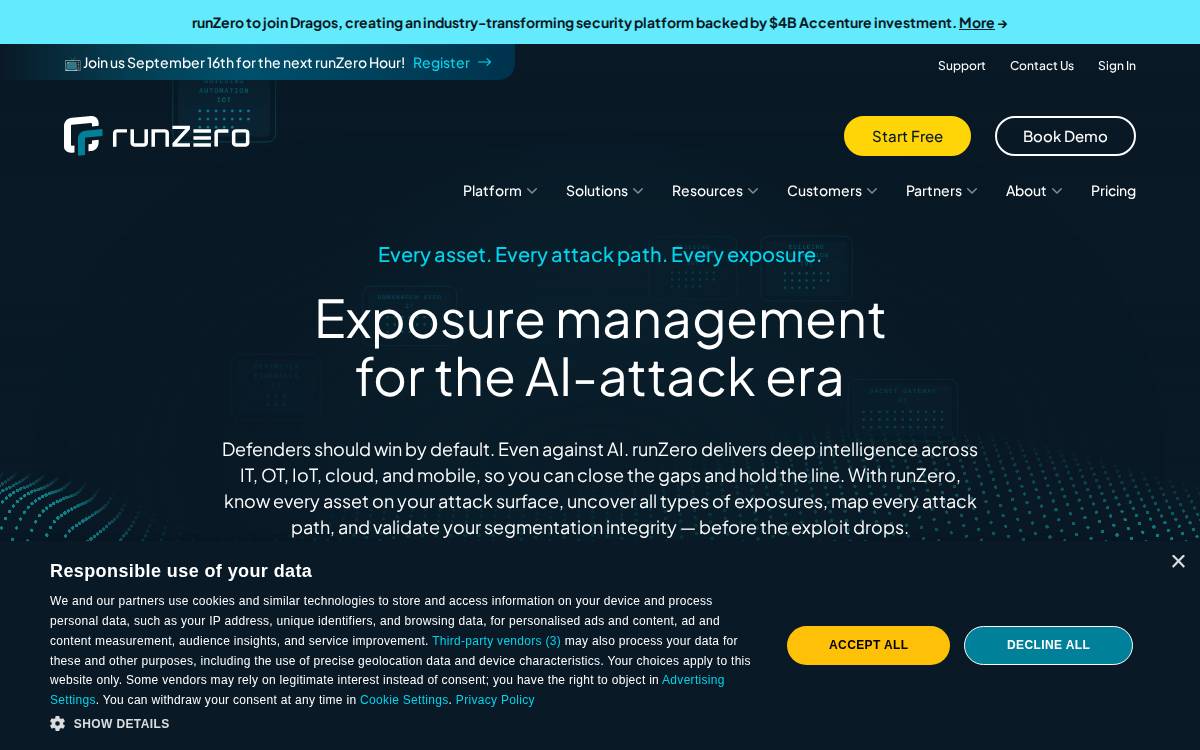The height and width of the screenshot is (750, 1200).
Task: Open the Resources navigation item
Action: pos(707,191)
